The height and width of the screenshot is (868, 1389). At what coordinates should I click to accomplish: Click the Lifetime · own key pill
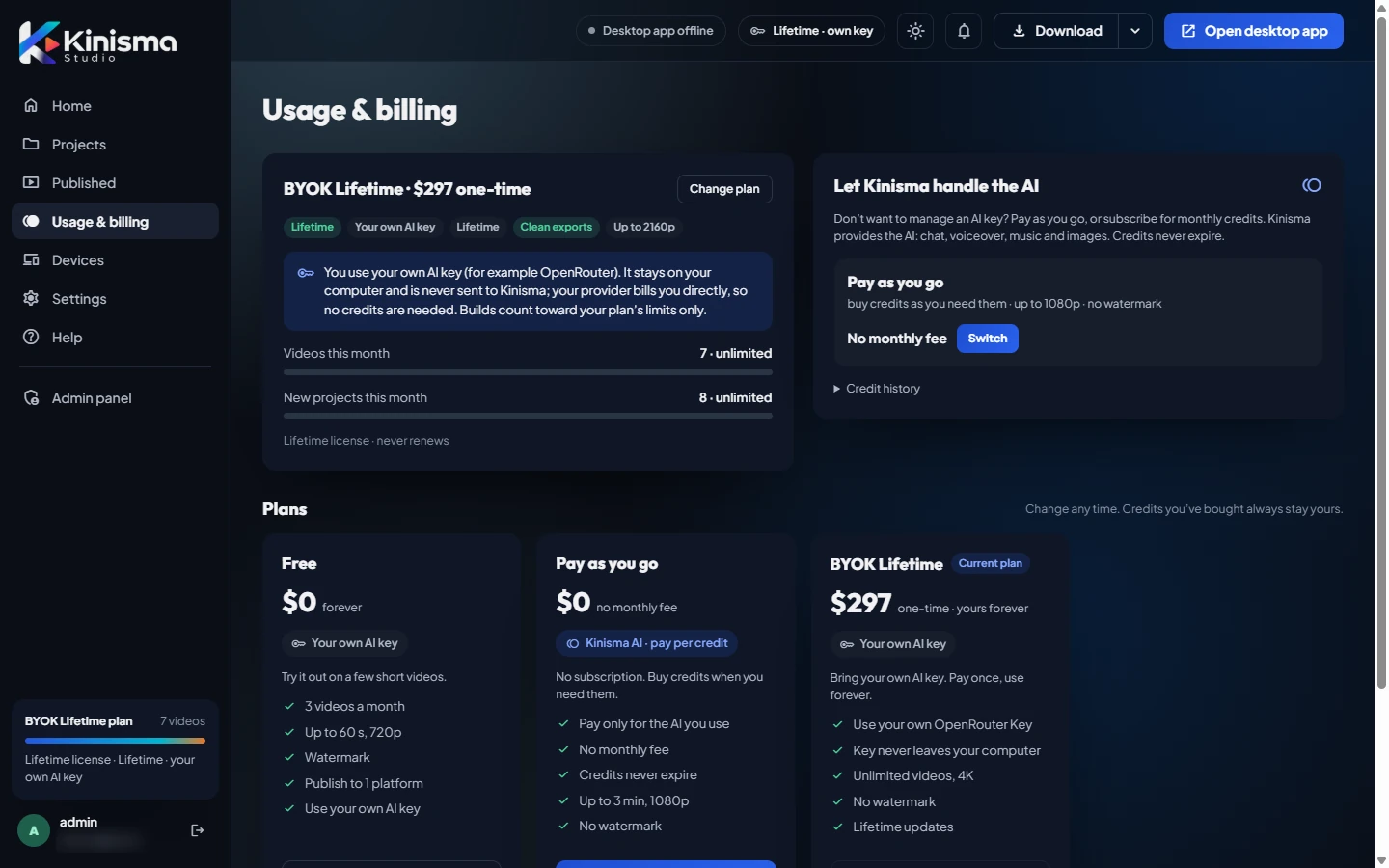coord(811,31)
